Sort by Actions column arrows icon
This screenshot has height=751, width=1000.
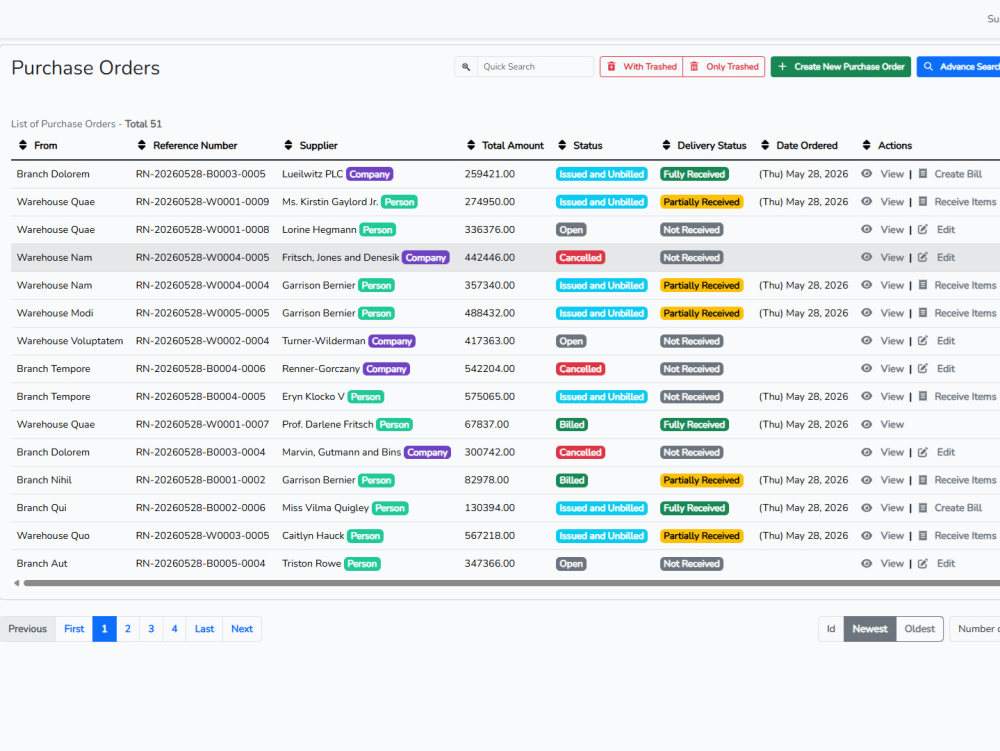tap(867, 145)
